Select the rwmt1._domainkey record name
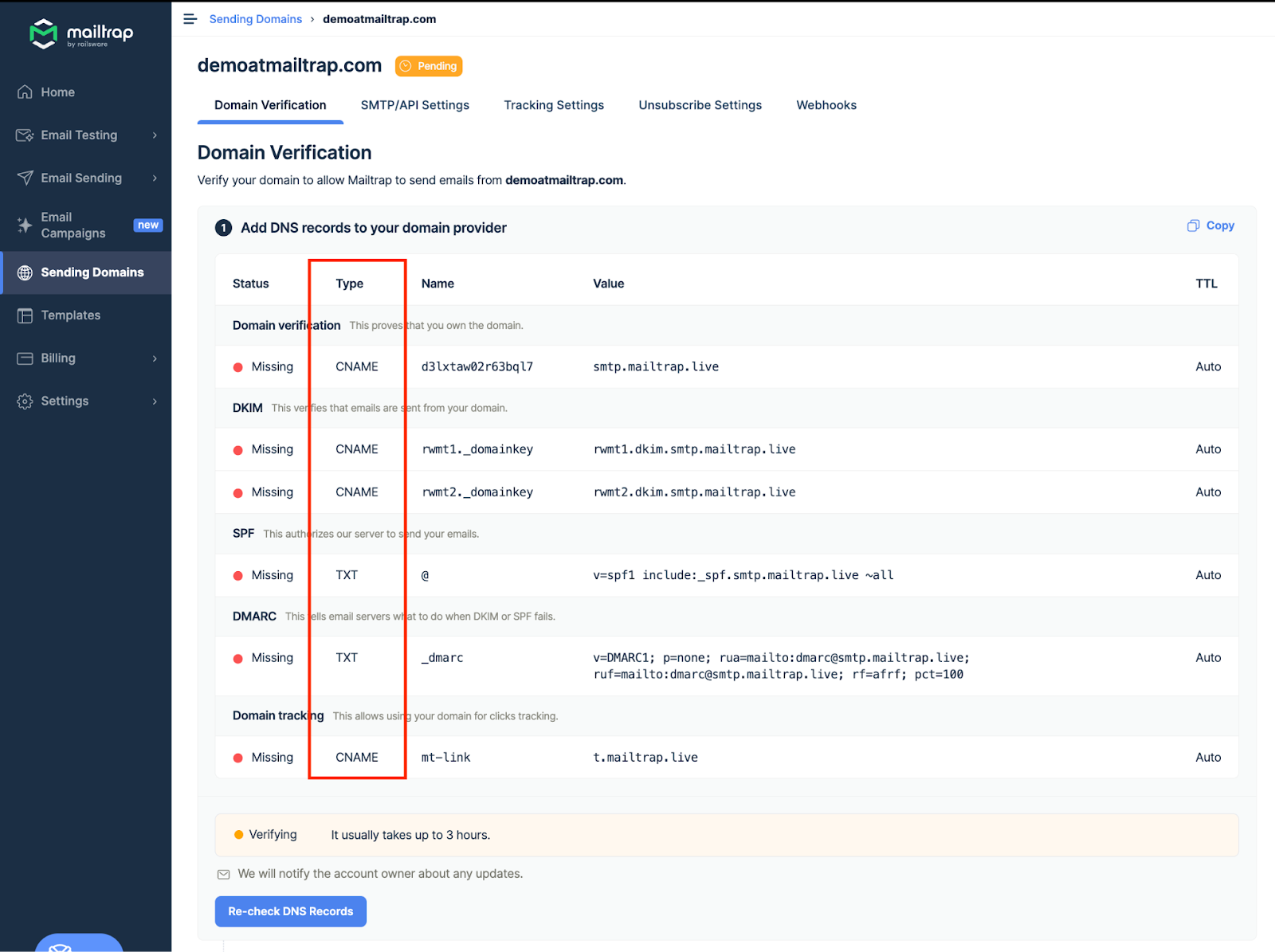The width and height of the screenshot is (1275, 952). coord(477,449)
